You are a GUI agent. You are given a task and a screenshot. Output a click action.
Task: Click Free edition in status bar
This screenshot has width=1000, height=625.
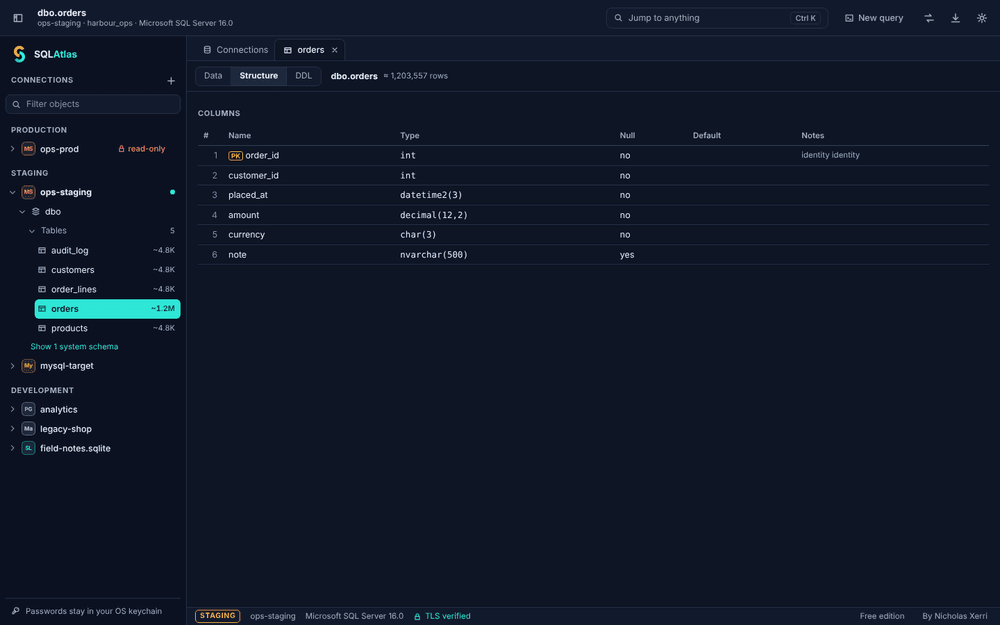click(x=881, y=616)
